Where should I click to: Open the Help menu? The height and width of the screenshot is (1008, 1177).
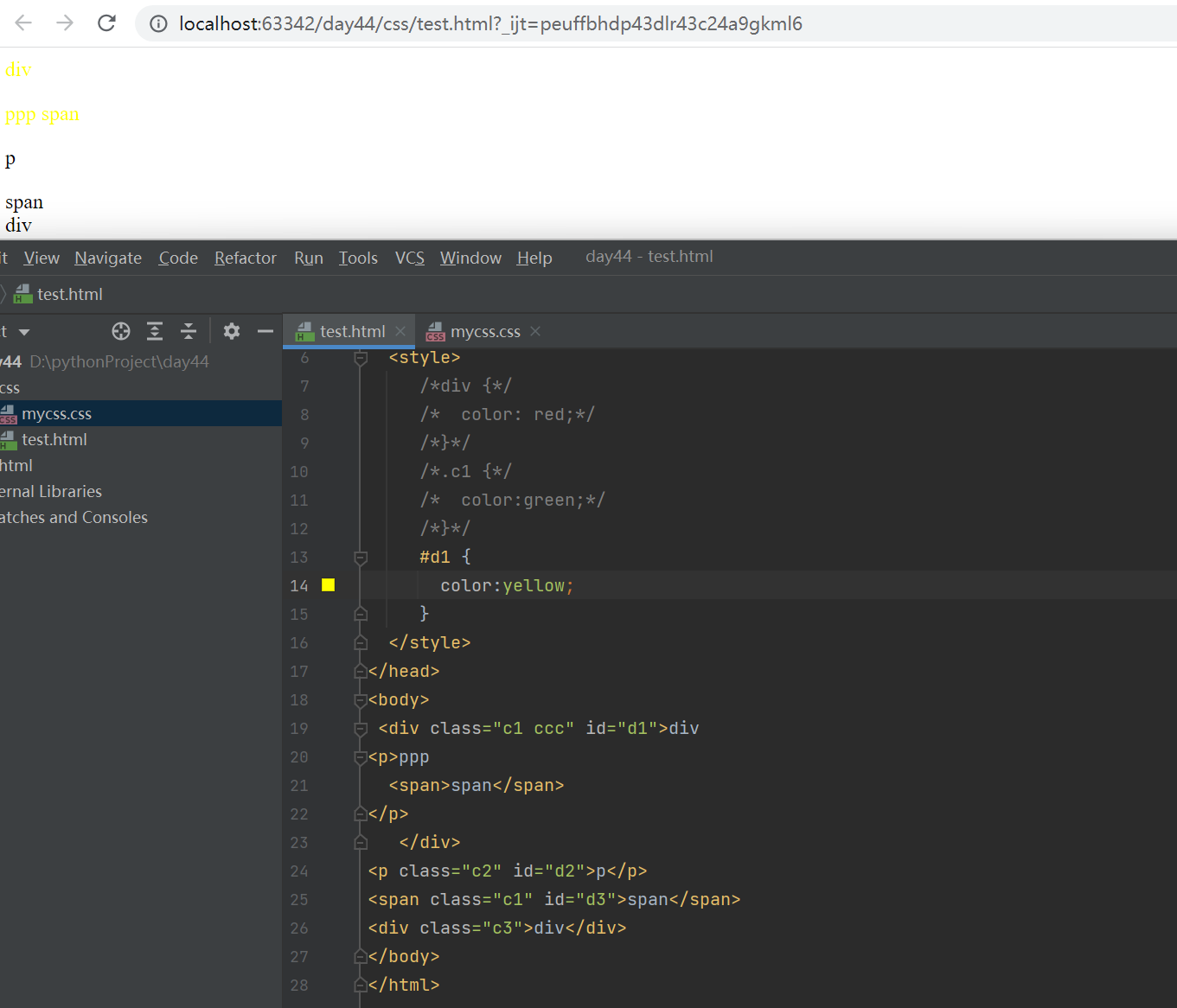[534, 258]
